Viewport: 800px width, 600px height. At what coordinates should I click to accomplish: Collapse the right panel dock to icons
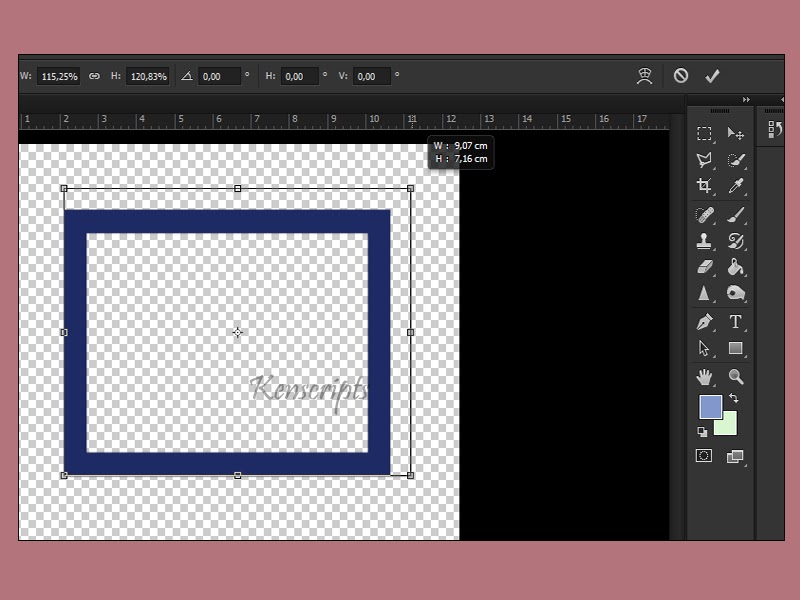pos(746,100)
